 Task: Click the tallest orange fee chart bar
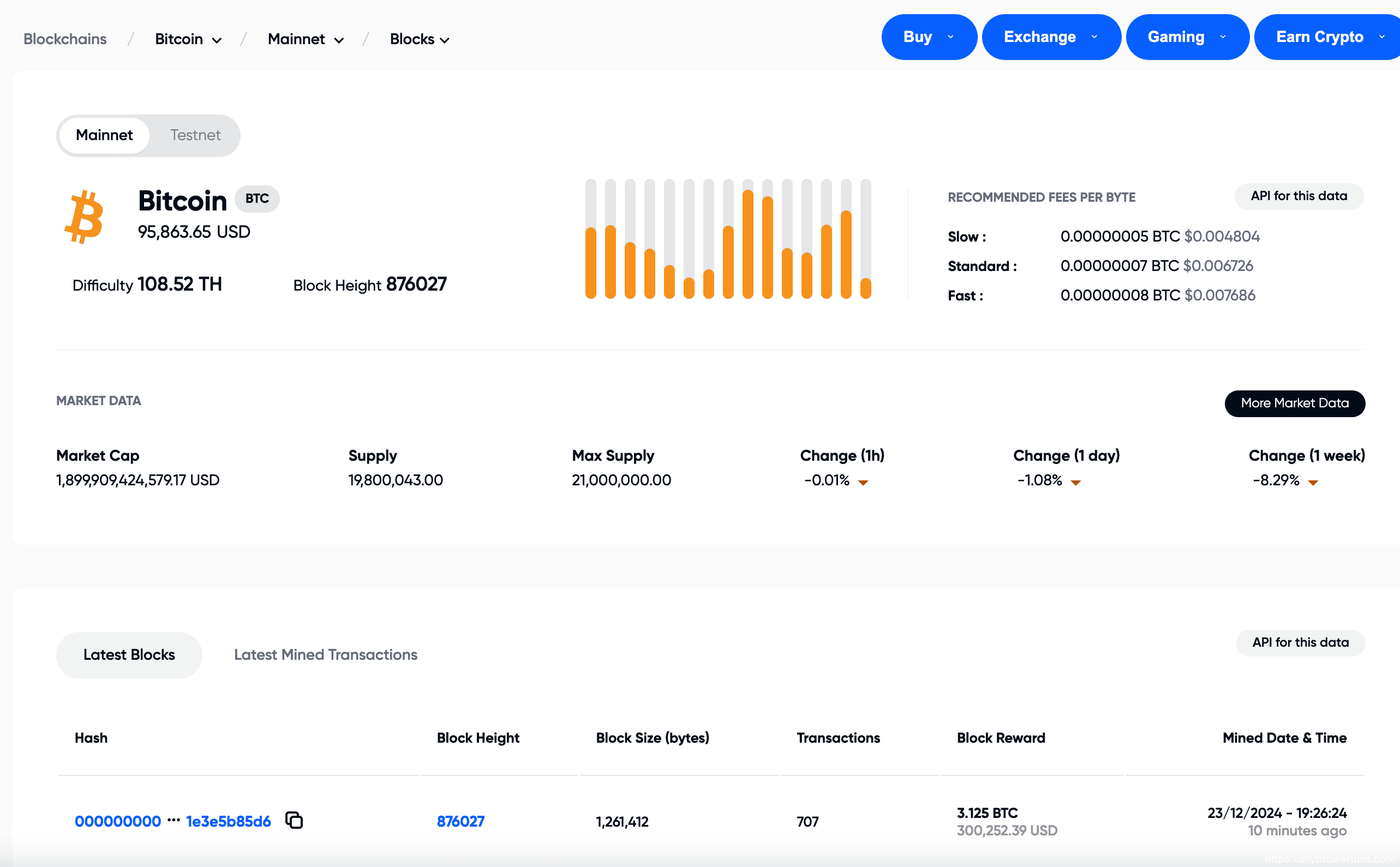(x=747, y=244)
